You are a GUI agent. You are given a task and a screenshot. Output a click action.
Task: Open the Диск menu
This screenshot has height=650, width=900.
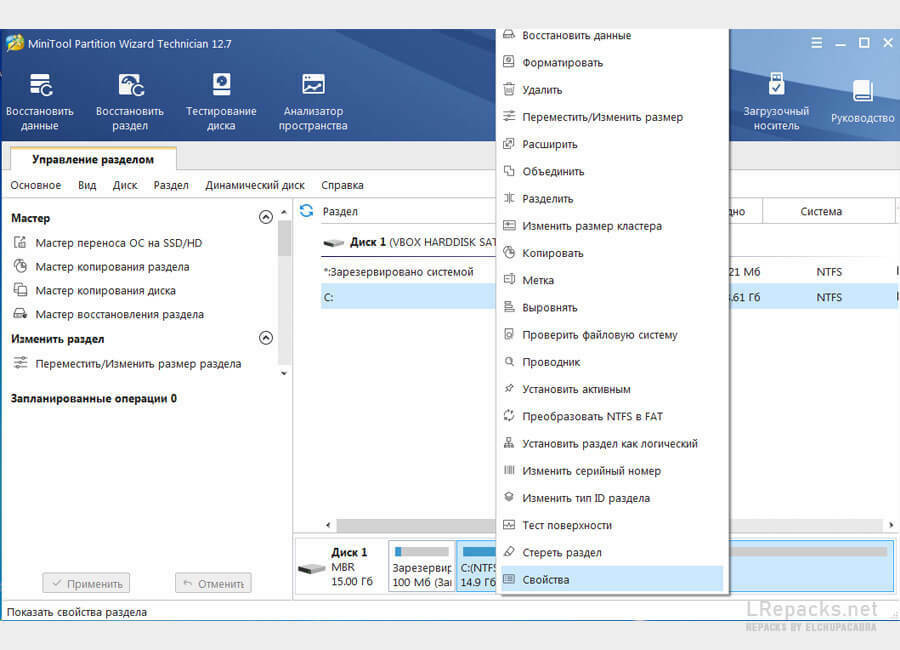tap(125, 185)
